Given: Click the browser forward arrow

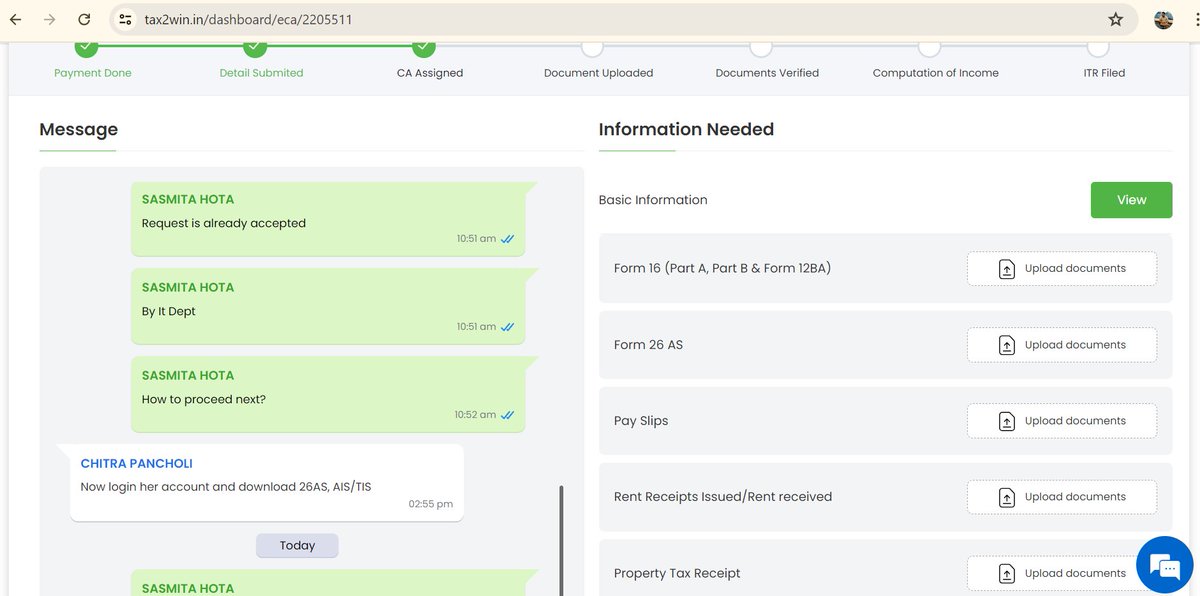Looking at the screenshot, I should [x=50, y=19].
